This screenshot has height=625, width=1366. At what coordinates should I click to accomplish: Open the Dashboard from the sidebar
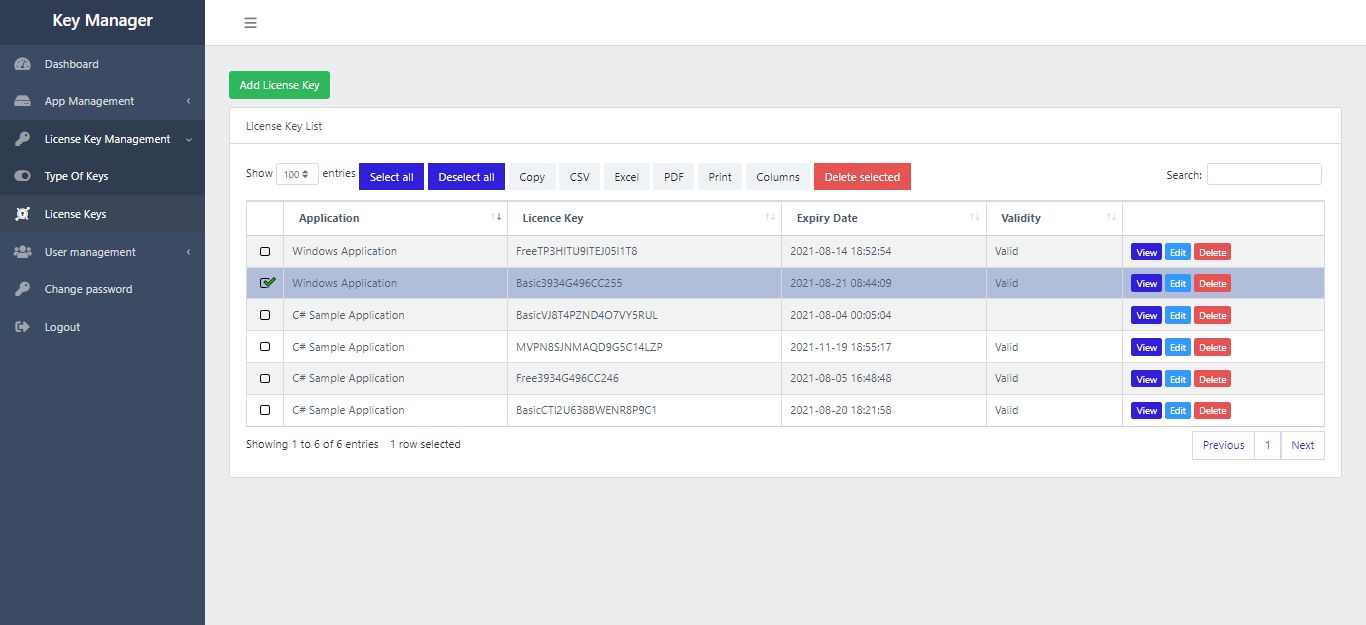coord(70,63)
